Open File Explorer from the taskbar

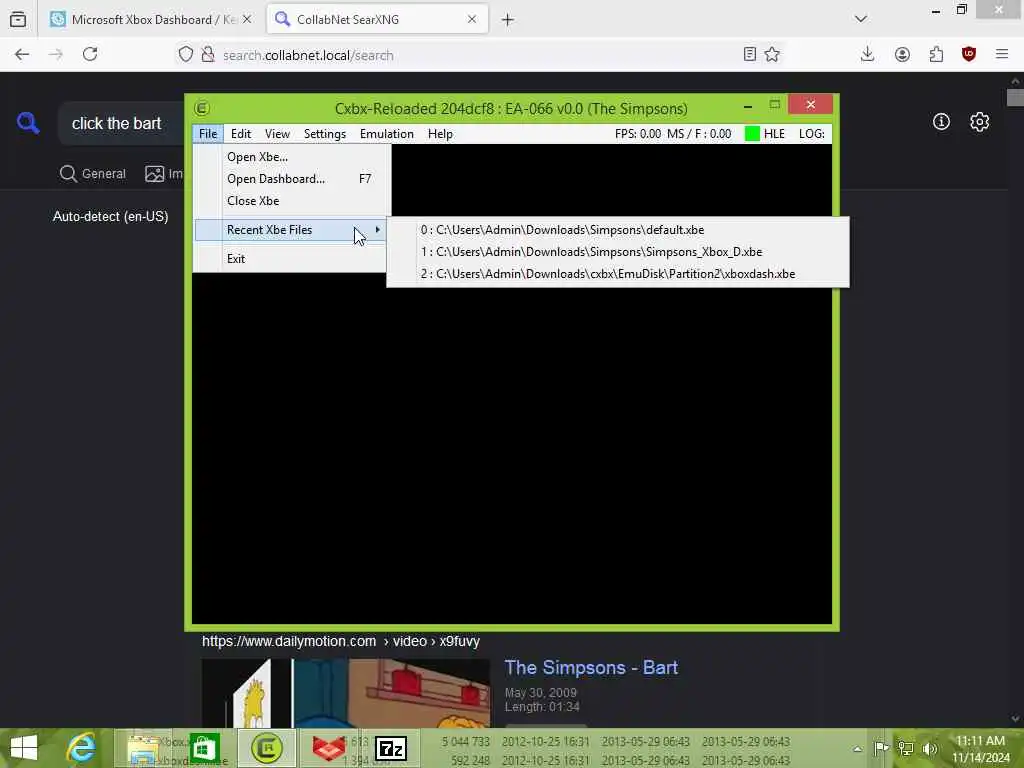pos(143,748)
